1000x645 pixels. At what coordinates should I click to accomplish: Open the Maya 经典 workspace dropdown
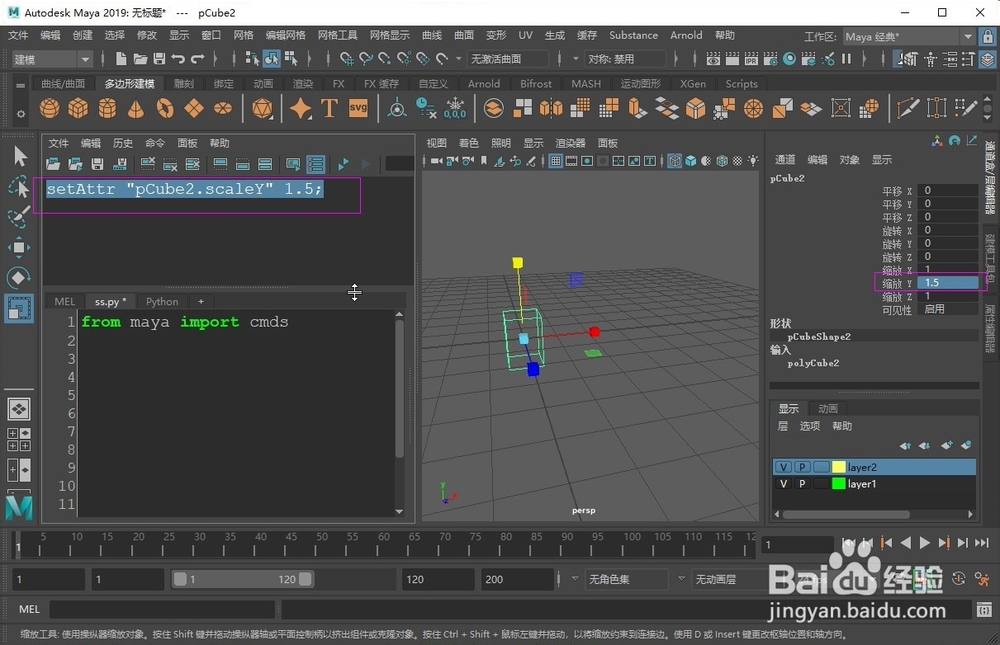click(x=909, y=36)
